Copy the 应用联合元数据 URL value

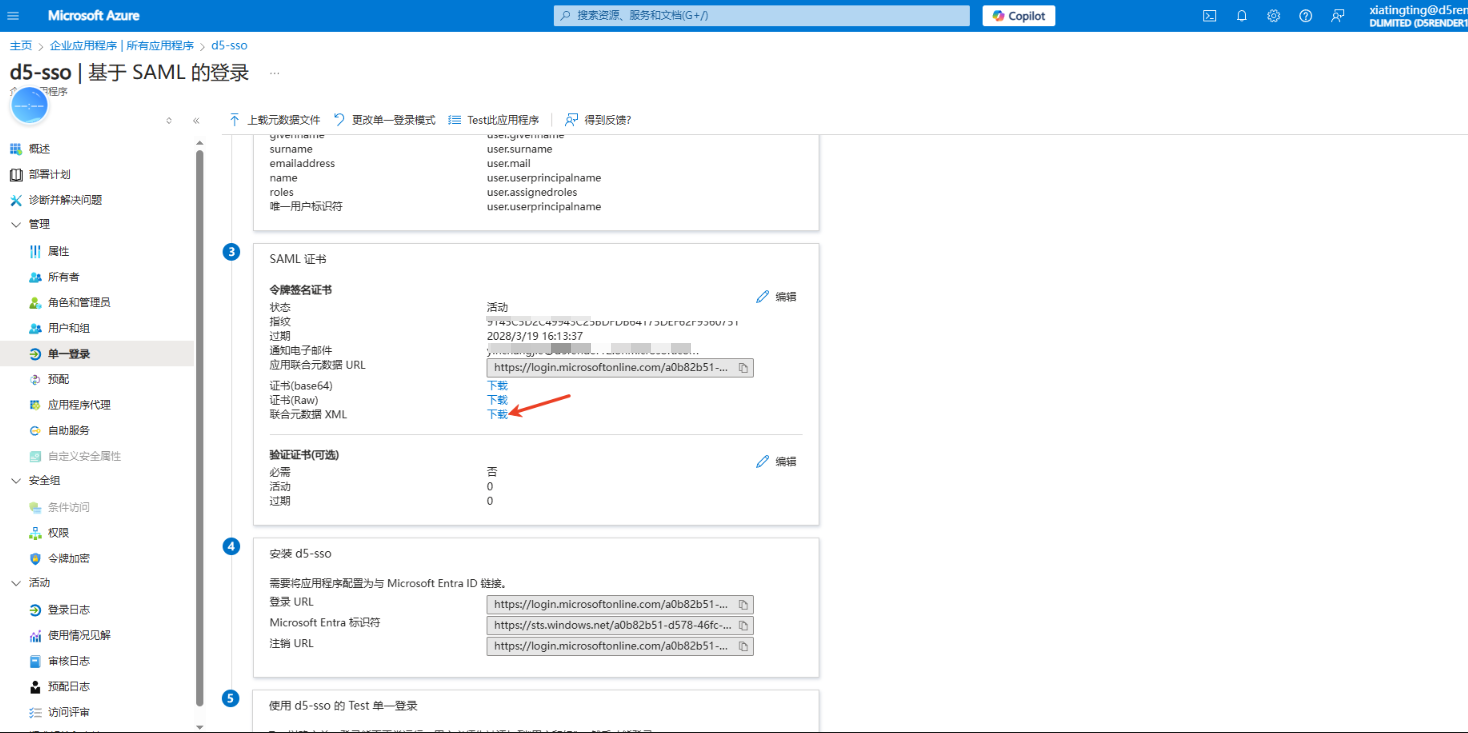743,368
